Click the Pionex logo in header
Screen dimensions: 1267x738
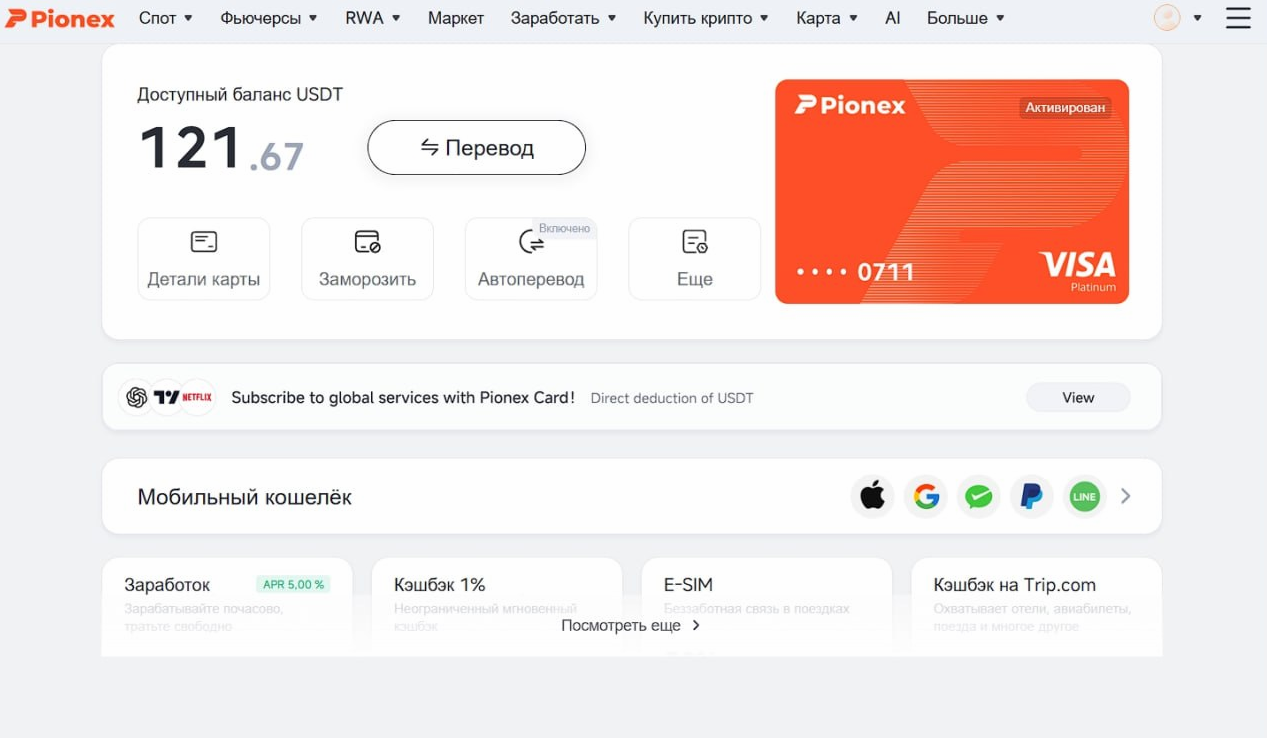pos(60,18)
